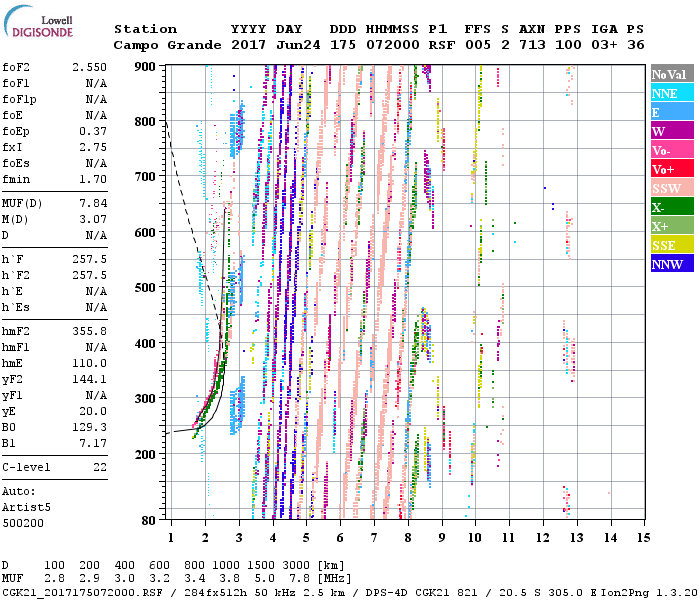The image size is (700, 600).
Task: Click the dark green X- legend
Action: coord(672,207)
